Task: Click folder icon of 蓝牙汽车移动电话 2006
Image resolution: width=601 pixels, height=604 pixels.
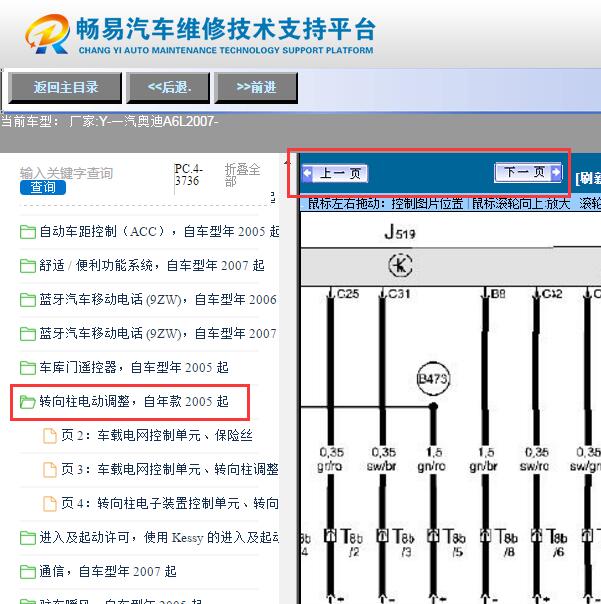Action: tap(28, 300)
